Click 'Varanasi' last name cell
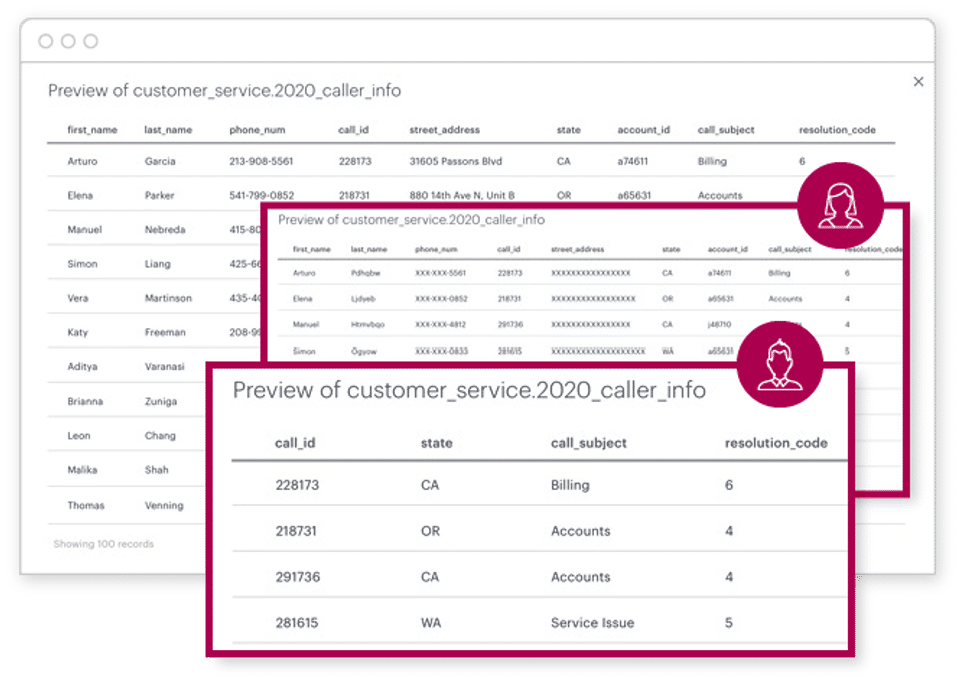960x680 pixels. pyautogui.click(x=164, y=367)
